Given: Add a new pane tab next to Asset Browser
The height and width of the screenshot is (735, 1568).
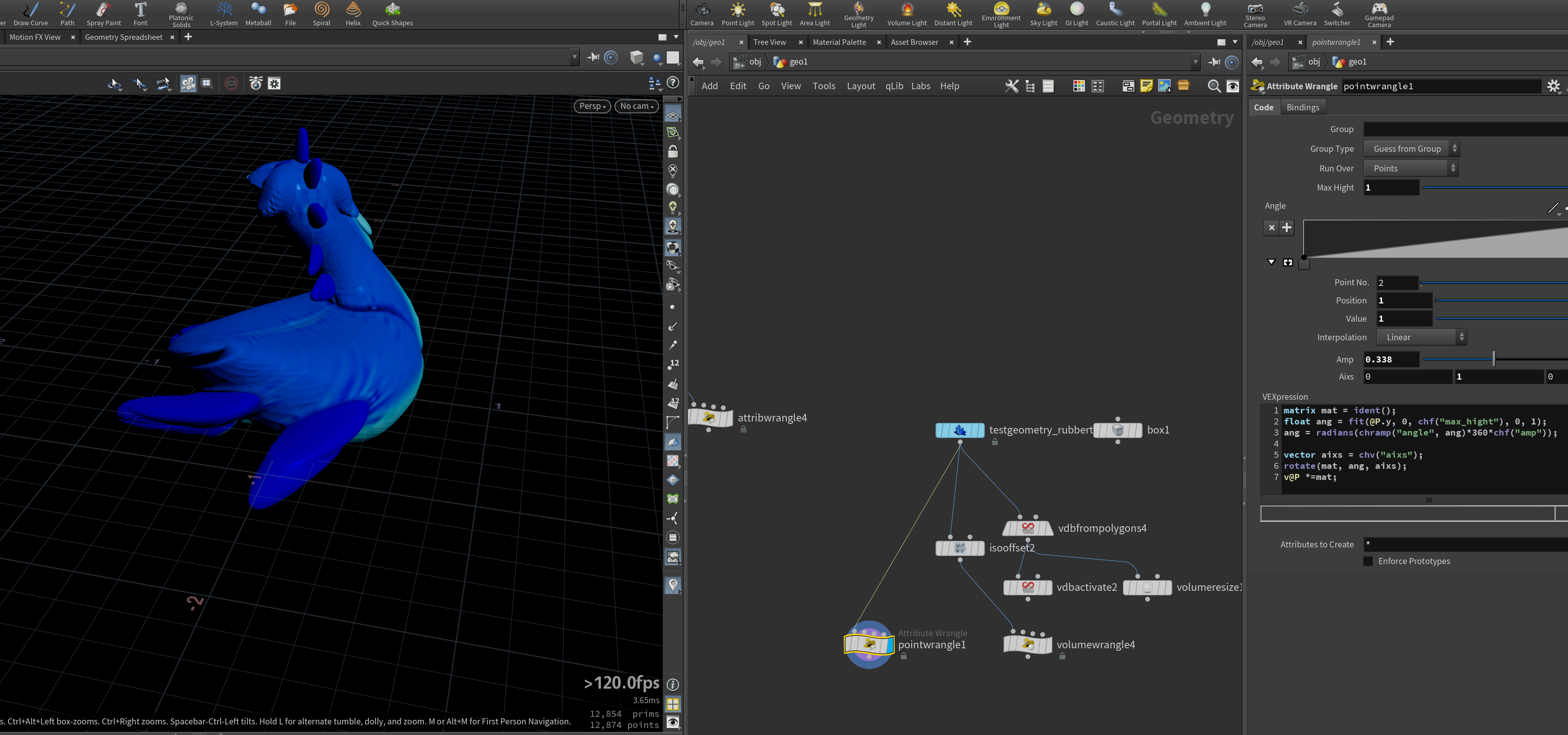Looking at the screenshot, I should [x=967, y=42].
